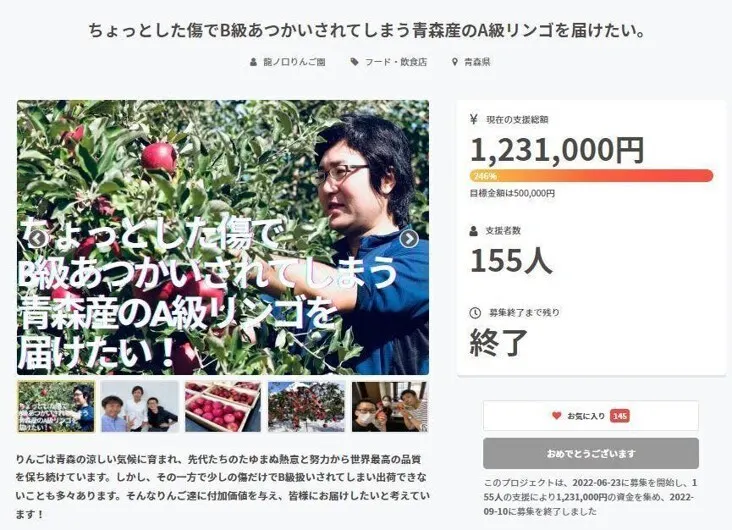This screenshot has width=732, height=530.
Task: Click the お気に入り favorite button
Action: coord(591,416)
